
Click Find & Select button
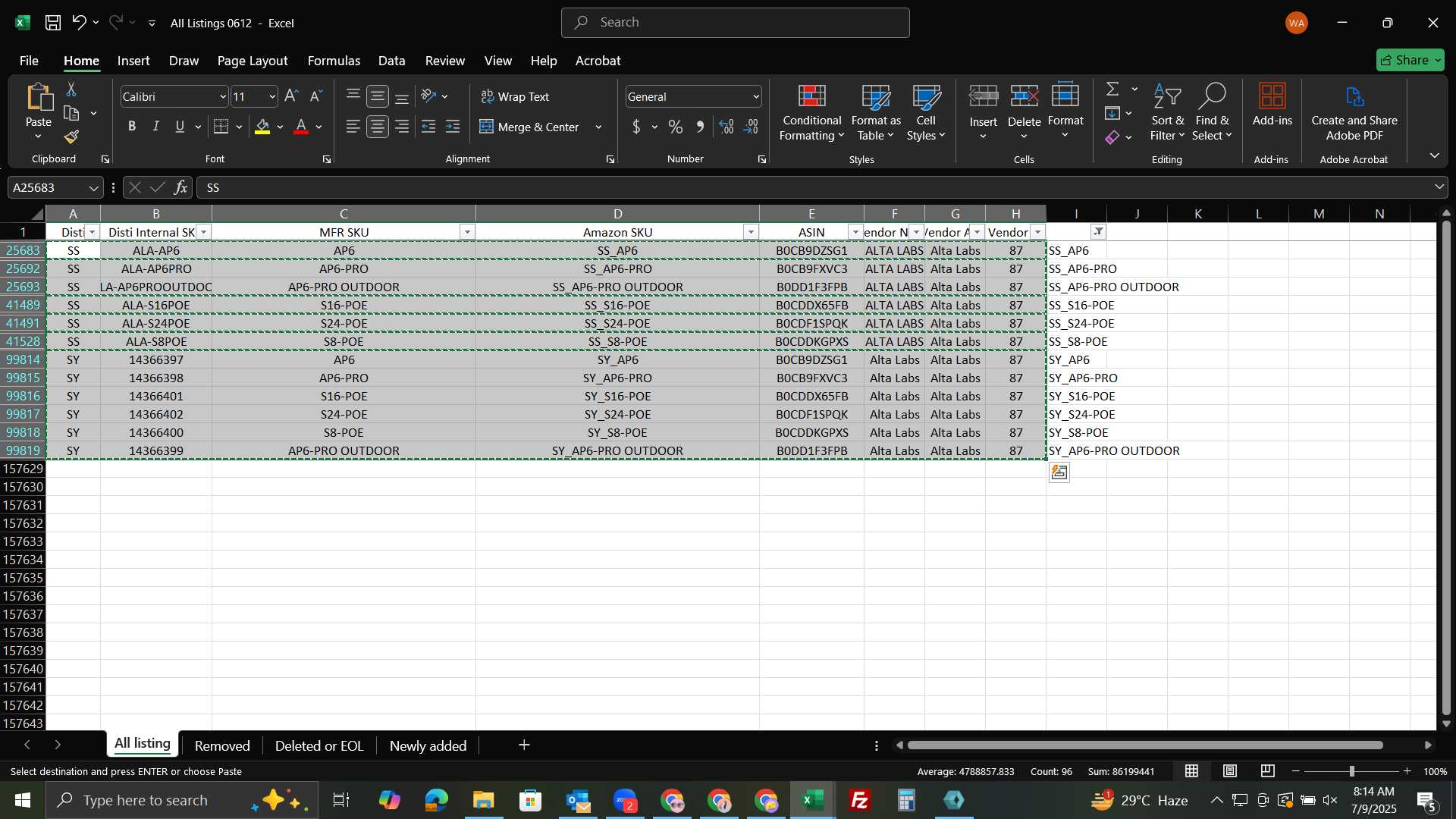1212,112
